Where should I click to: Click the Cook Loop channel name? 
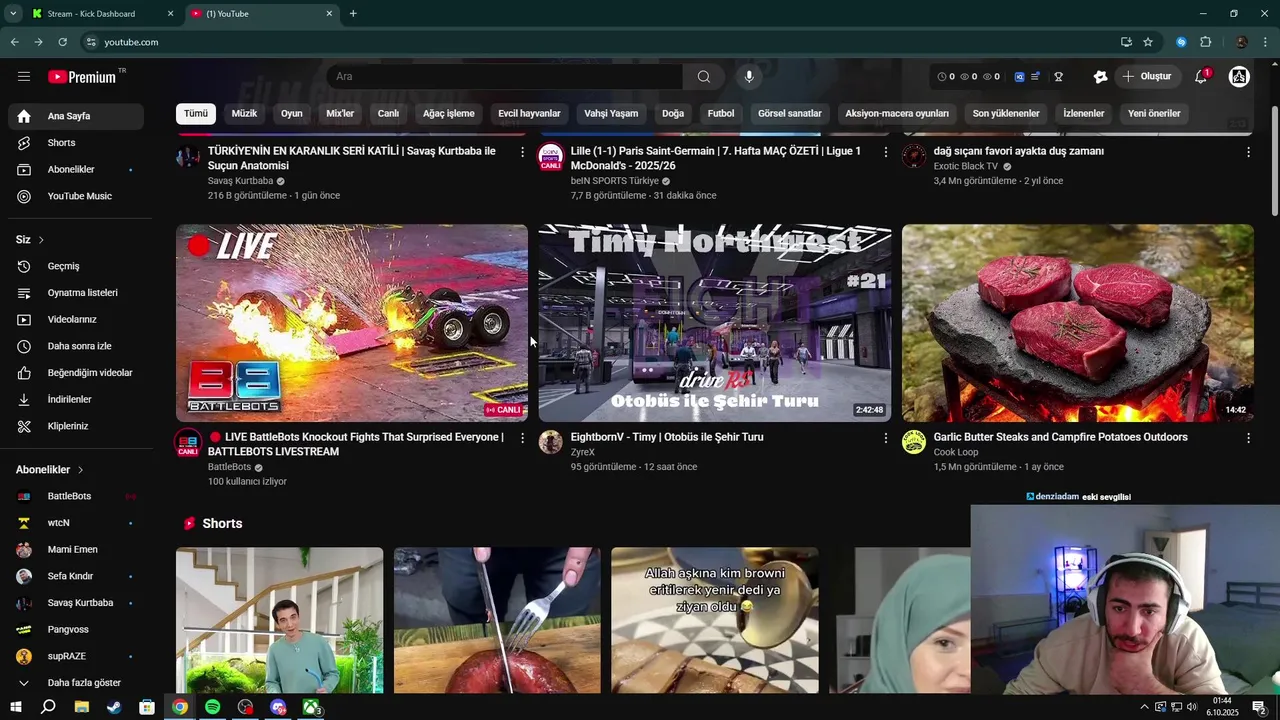(956, 452)
